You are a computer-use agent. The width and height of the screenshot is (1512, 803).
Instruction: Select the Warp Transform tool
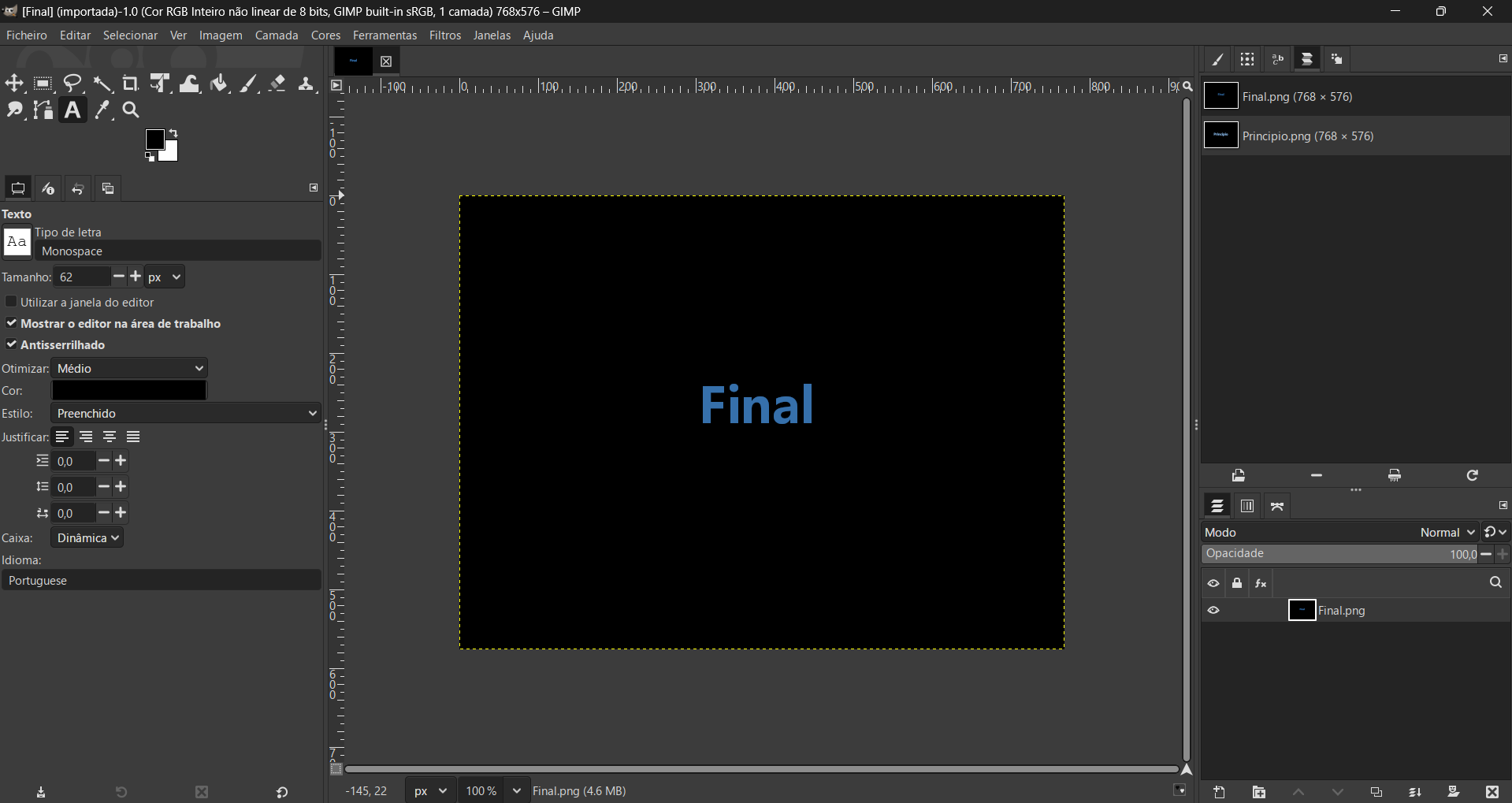point(190,84)
